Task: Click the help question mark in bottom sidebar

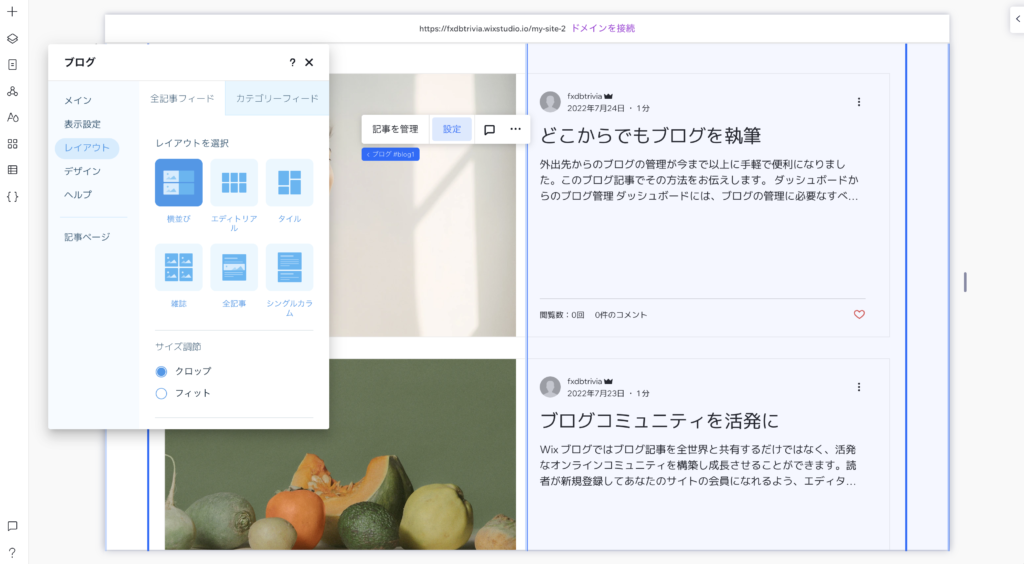Action: (x=12, y=553)
